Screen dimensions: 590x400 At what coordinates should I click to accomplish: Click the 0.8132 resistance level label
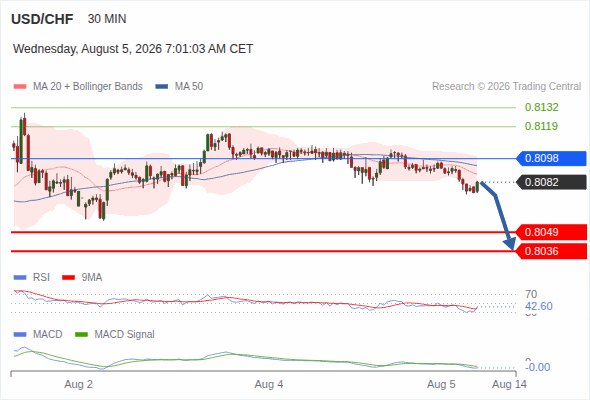(x=541, y=107)
